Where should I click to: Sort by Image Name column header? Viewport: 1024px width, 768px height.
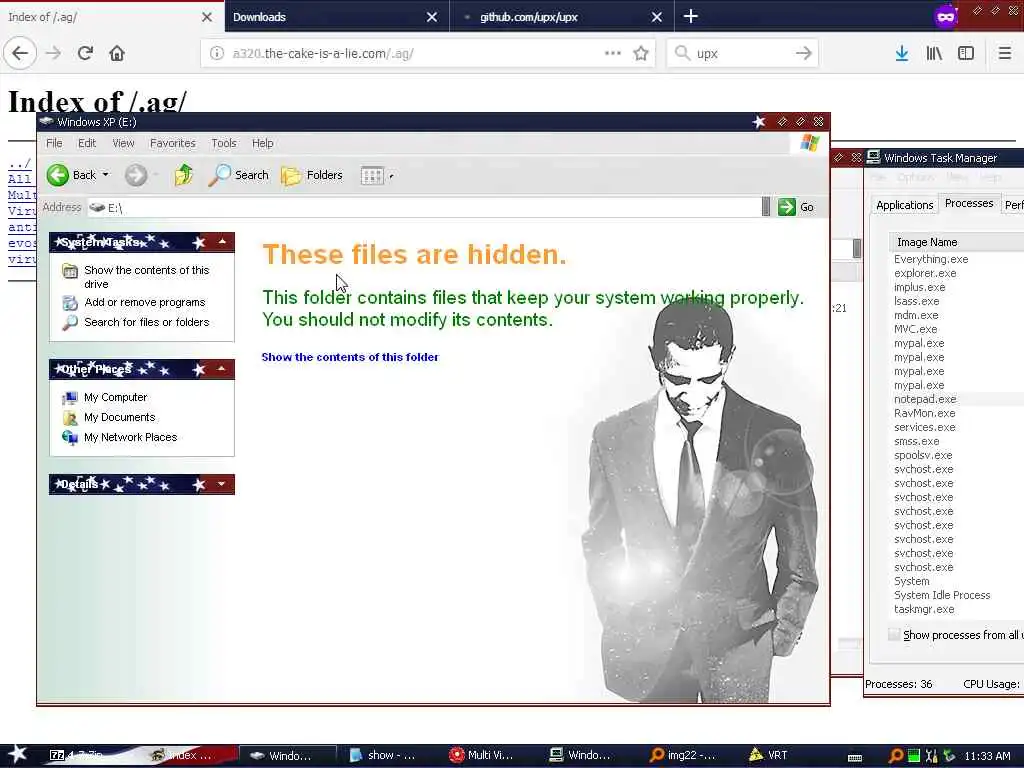pyautogui.click(x=956, y=242)
